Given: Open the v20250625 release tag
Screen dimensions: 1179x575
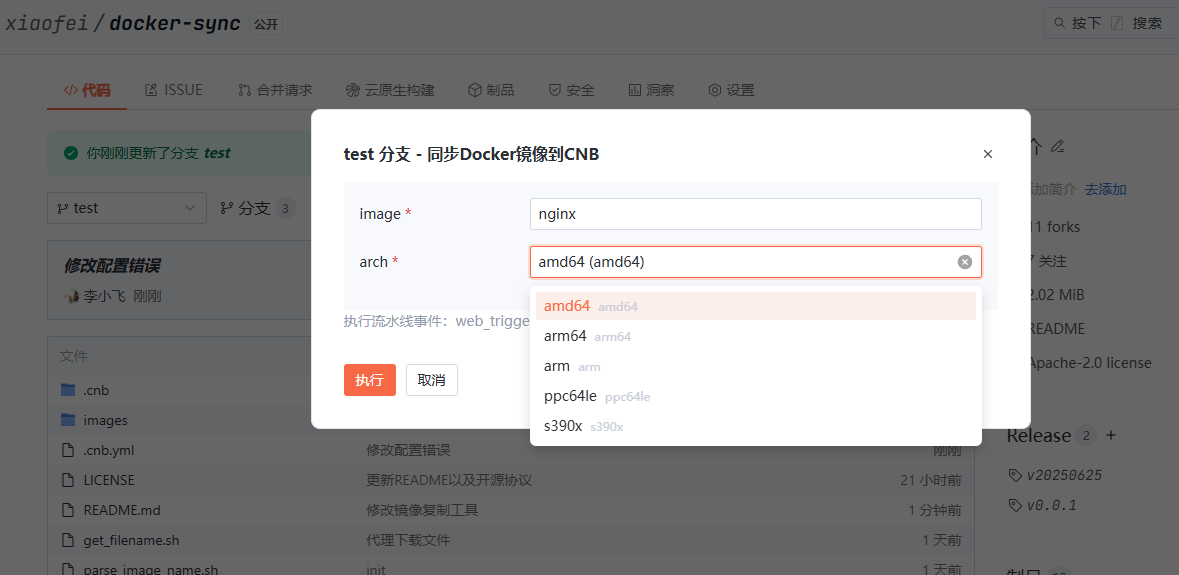Looking at the screenshot, I should click(x=1065, y=475).
